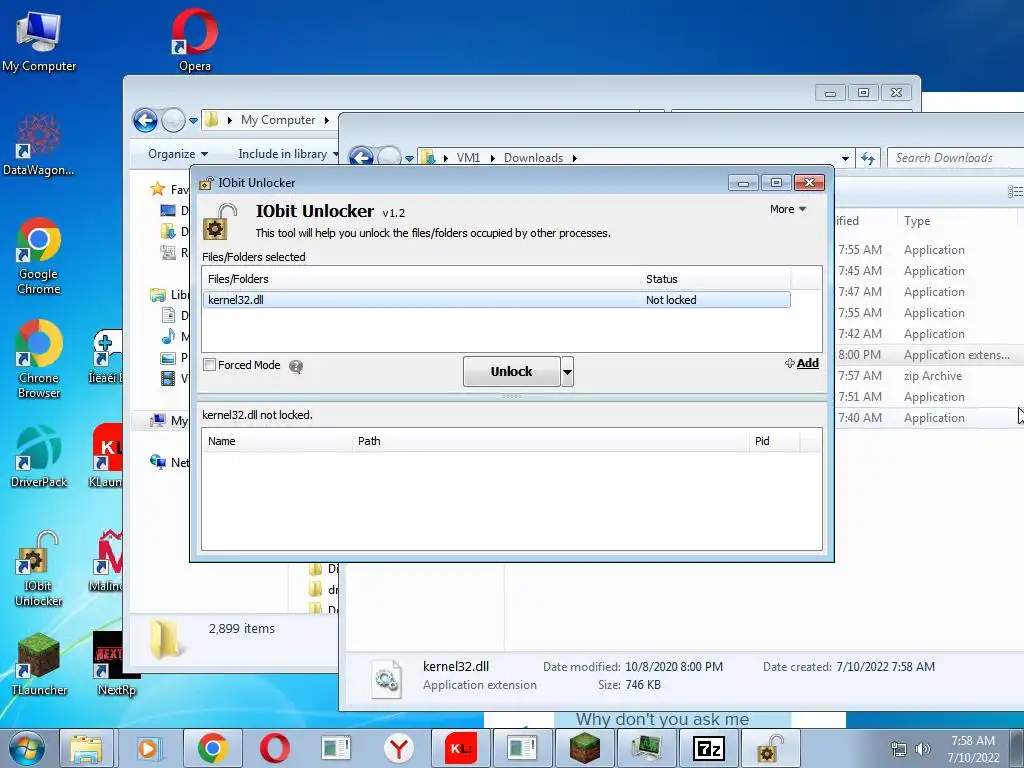This screenshot has width=1024, height=768.
Task: Select the zip Archive row at 7:57 AM
Action: 927,376
